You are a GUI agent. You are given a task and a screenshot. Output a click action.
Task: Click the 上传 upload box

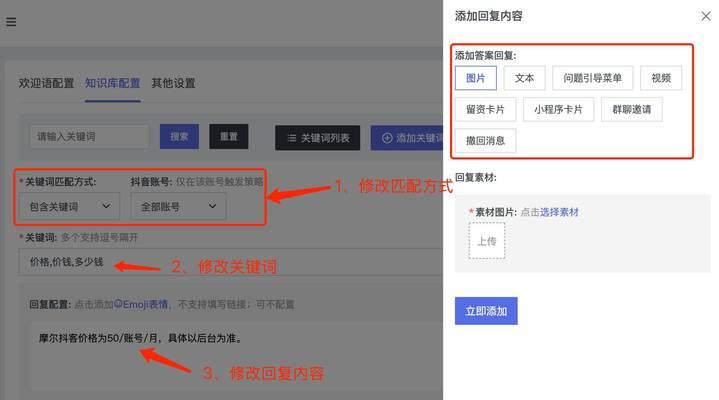click(x=487, y=241)
